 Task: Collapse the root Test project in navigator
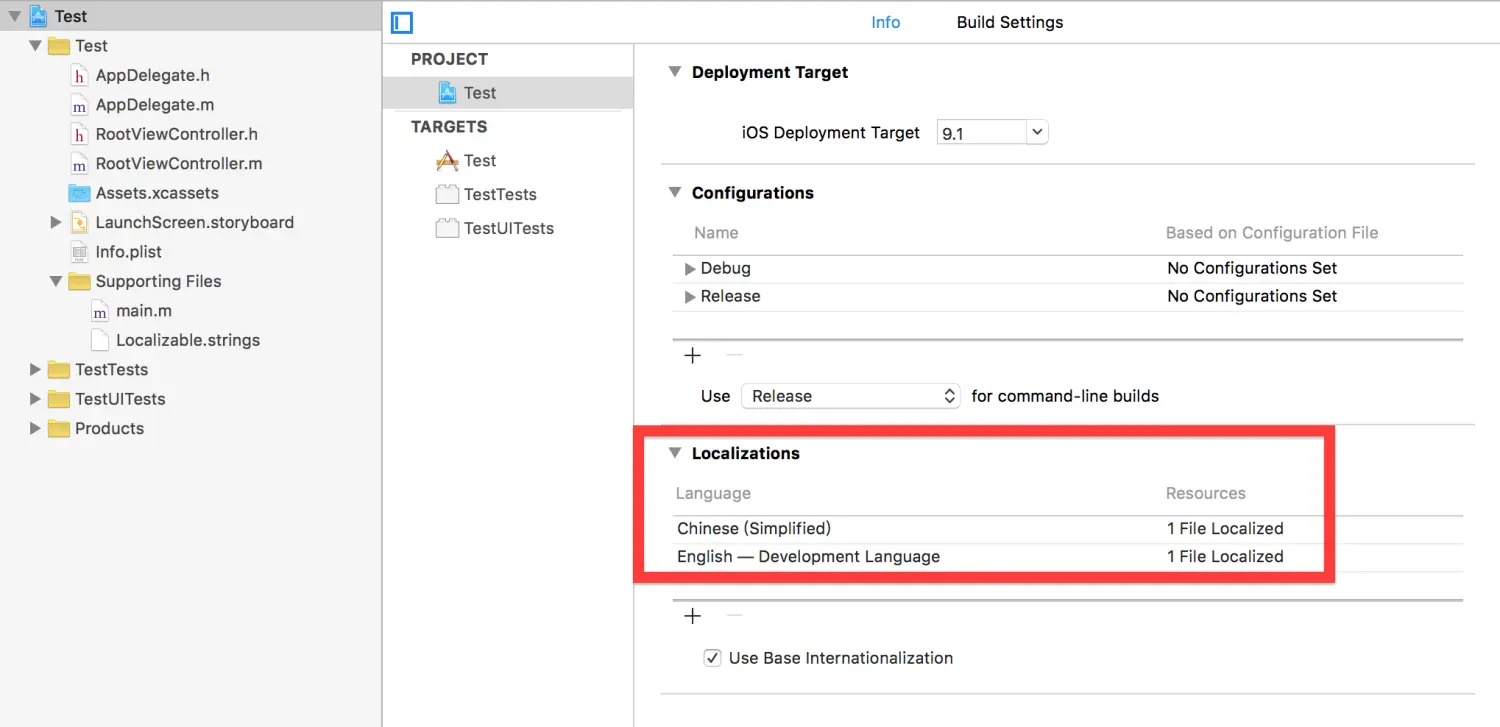click(x=15, y=16)
